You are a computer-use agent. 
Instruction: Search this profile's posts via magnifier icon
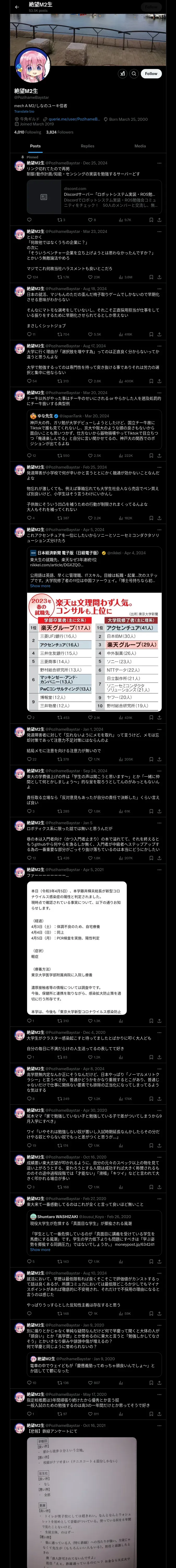[134, 73]
